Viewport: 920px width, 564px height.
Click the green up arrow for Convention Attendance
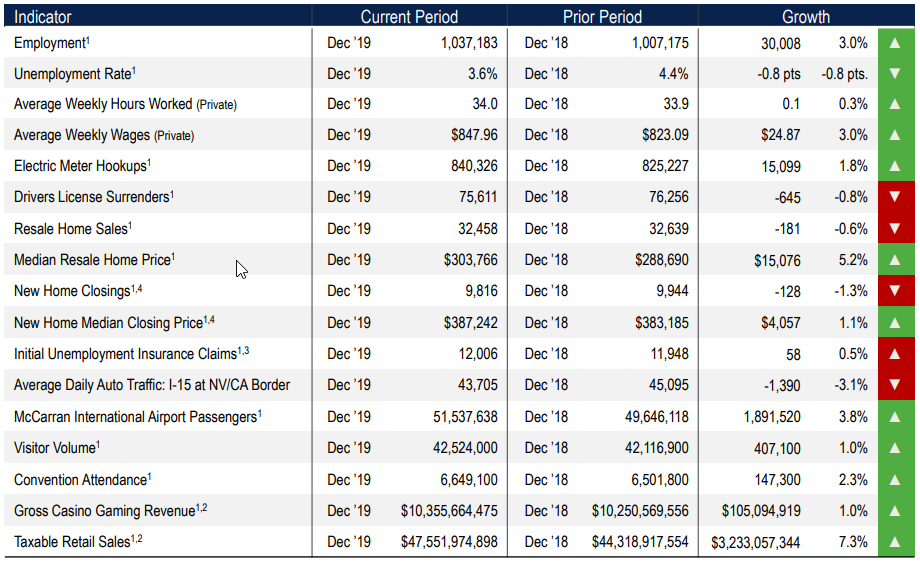895,480
